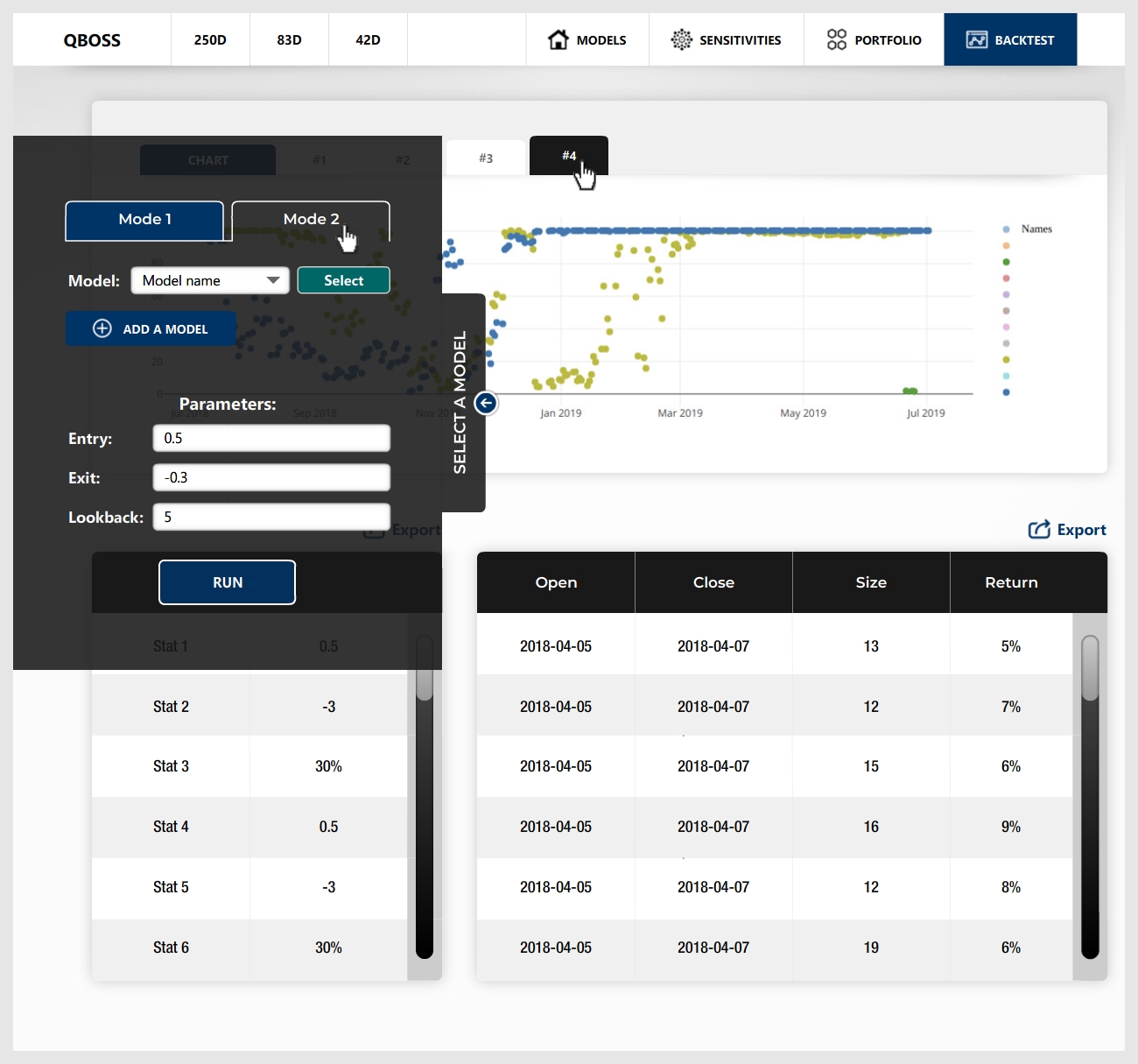This screenshot has width=1138, height=1064.
Task: Click the green Select button
Action: [343, 280]
